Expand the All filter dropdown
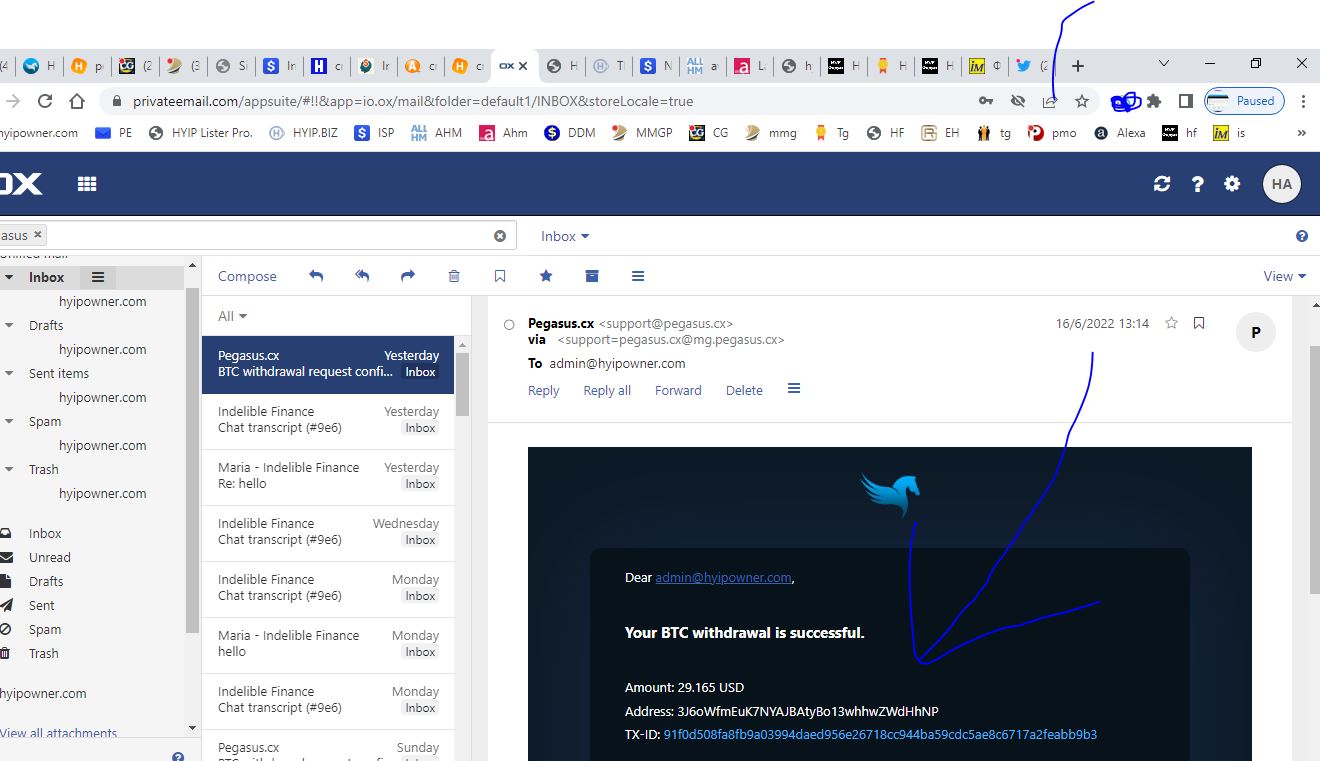The image size is (1320, 761). tap(232, 316)
